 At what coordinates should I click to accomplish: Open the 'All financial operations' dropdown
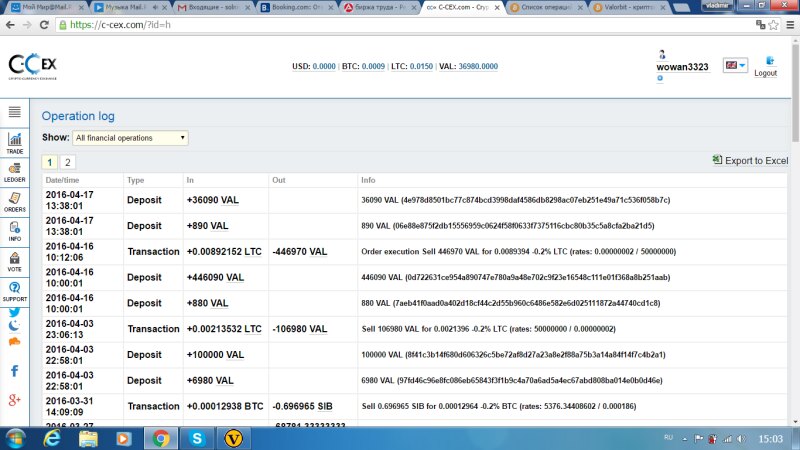(130, 138)
